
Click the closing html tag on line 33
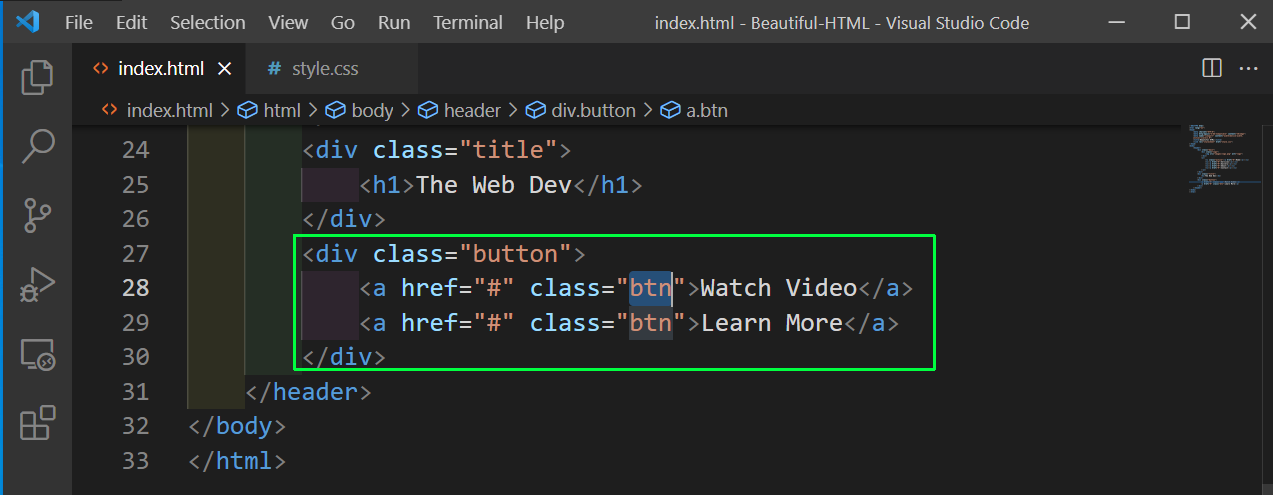(x=237, y=460)
